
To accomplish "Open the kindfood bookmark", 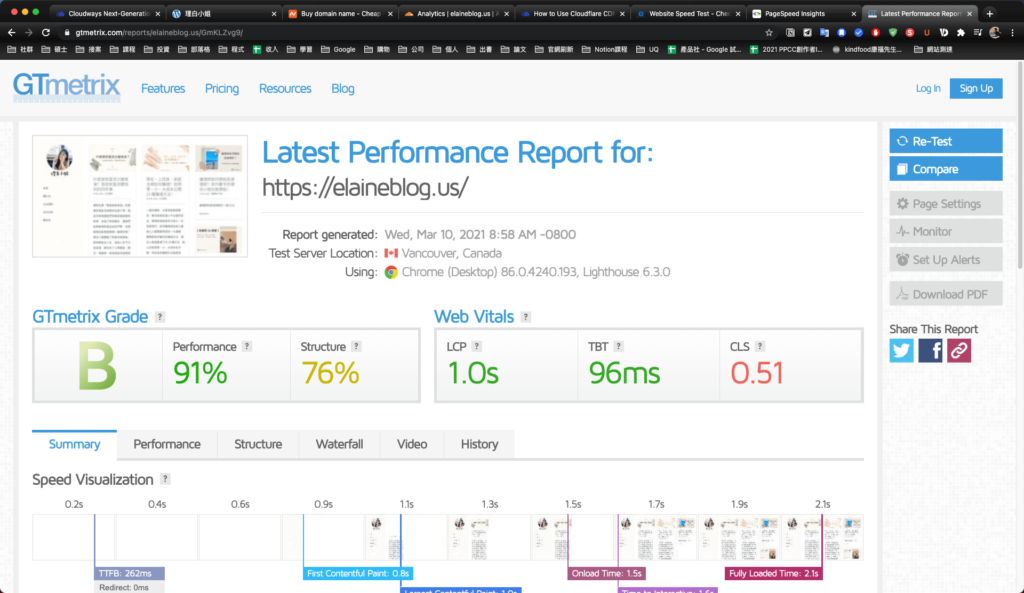I will coord(867,49).
